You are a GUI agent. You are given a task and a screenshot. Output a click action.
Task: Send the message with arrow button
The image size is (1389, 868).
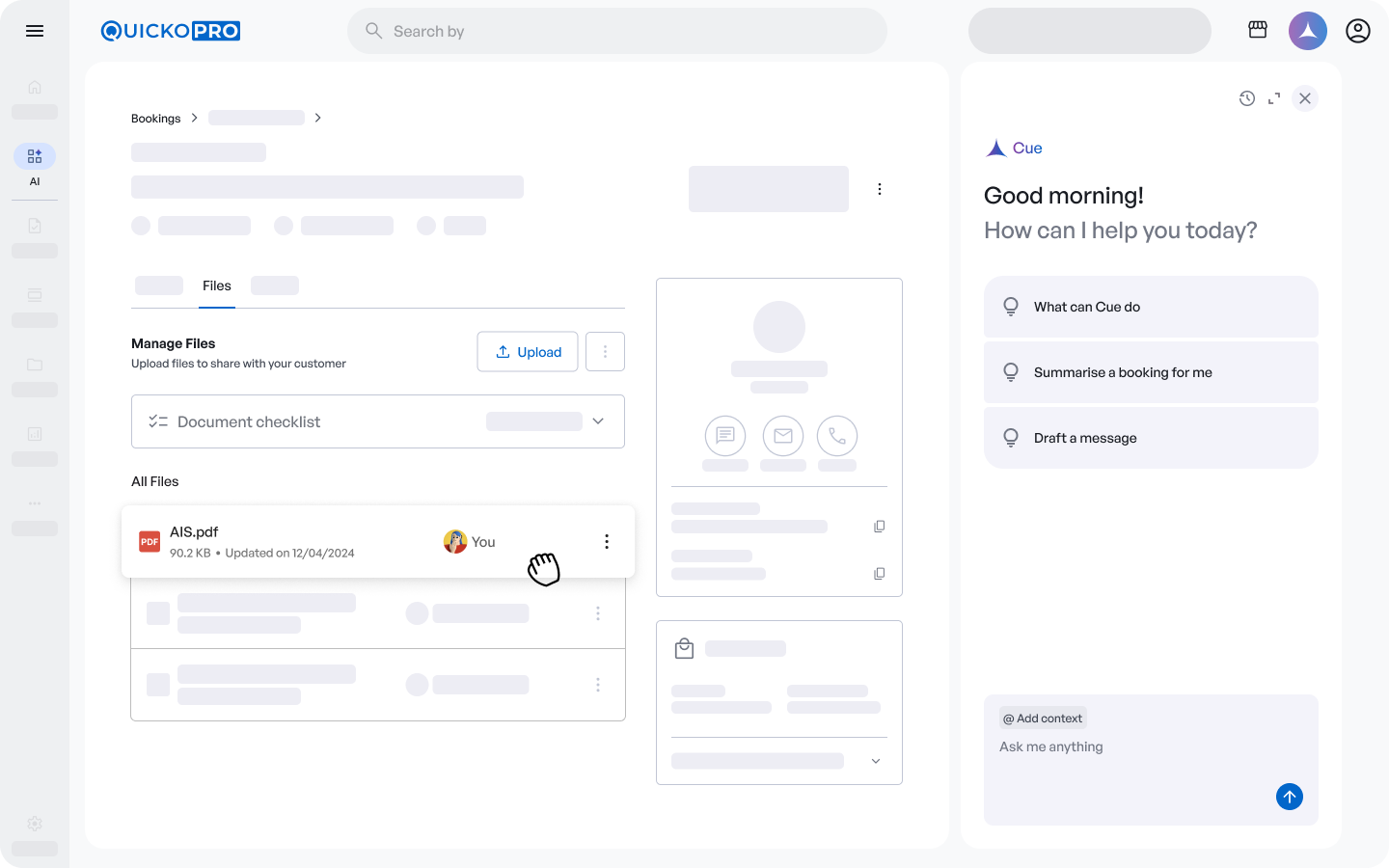(x=1289, y=797)
